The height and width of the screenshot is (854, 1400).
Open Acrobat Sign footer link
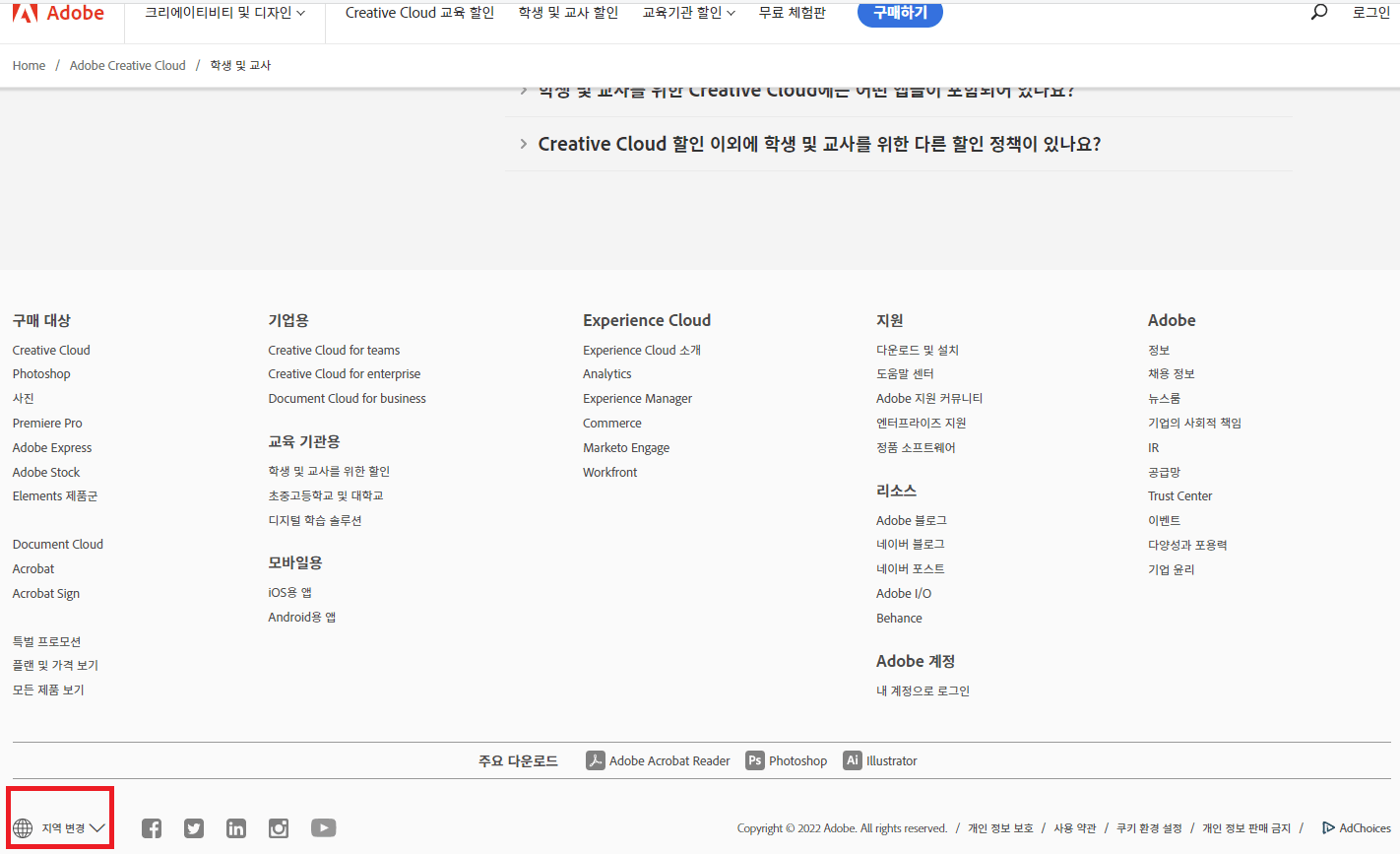[x=46, y=594]
